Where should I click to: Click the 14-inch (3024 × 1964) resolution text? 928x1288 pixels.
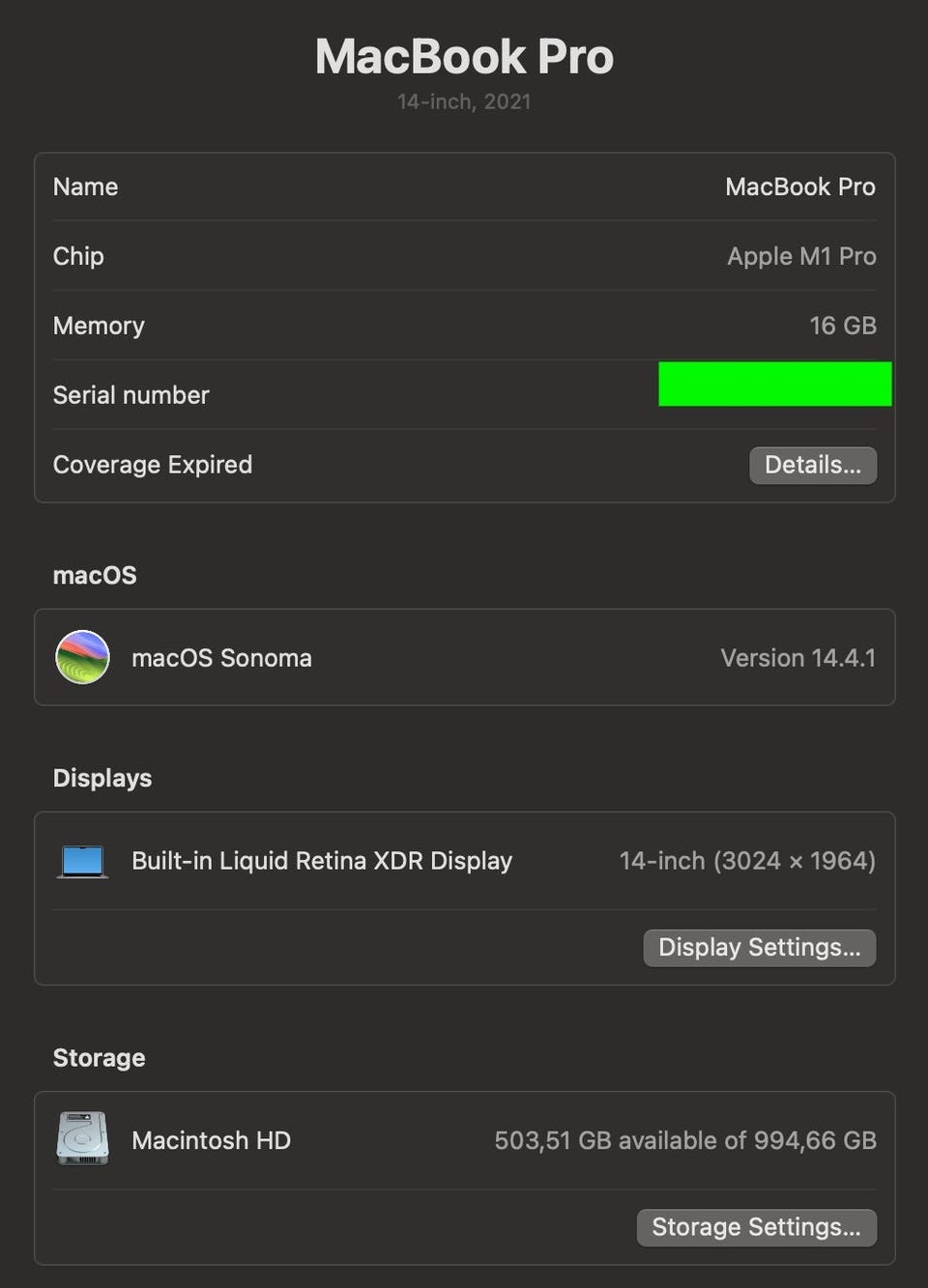click(746, 861)
